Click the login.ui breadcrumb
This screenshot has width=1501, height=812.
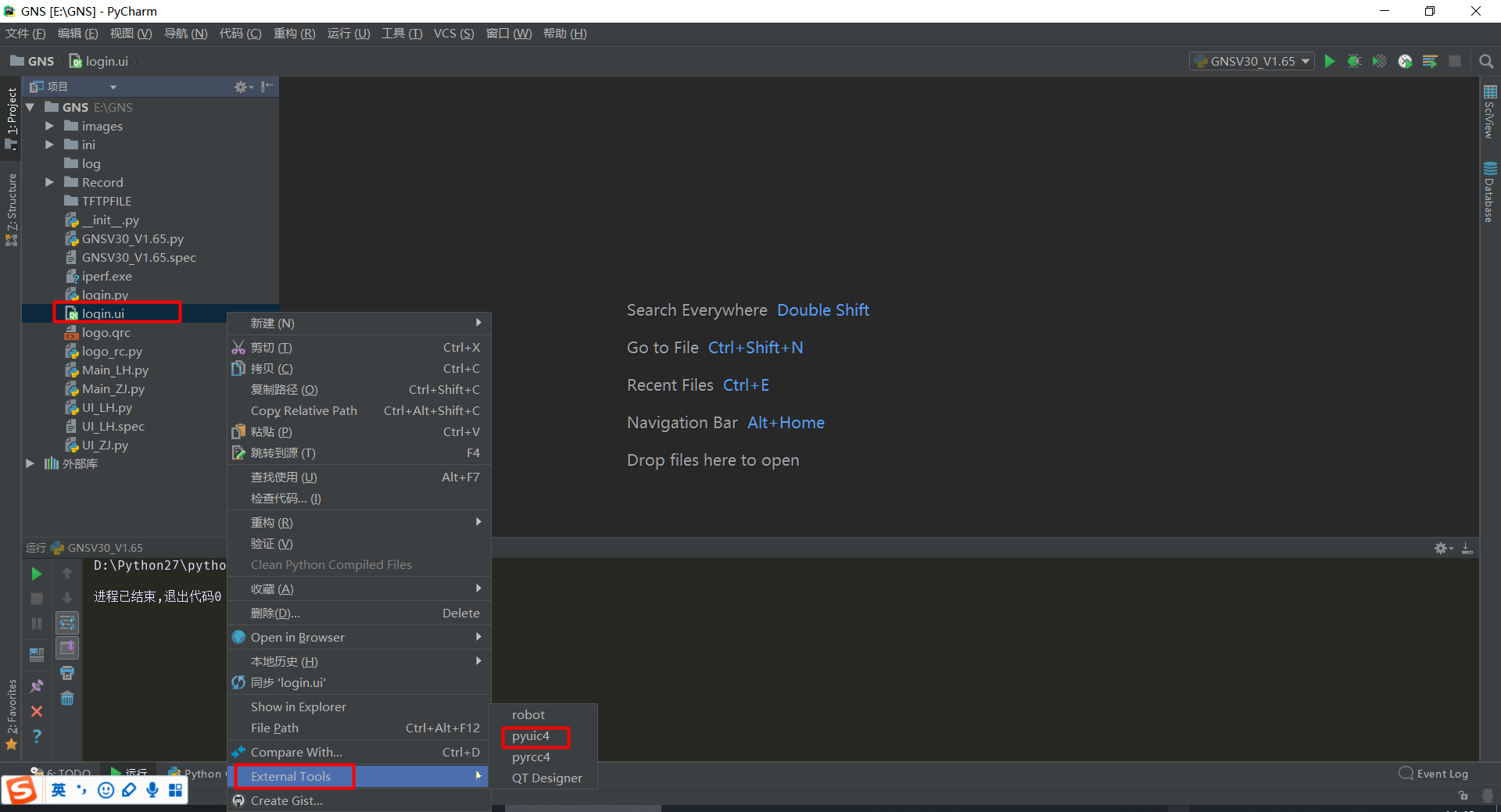tap(107, 61)
